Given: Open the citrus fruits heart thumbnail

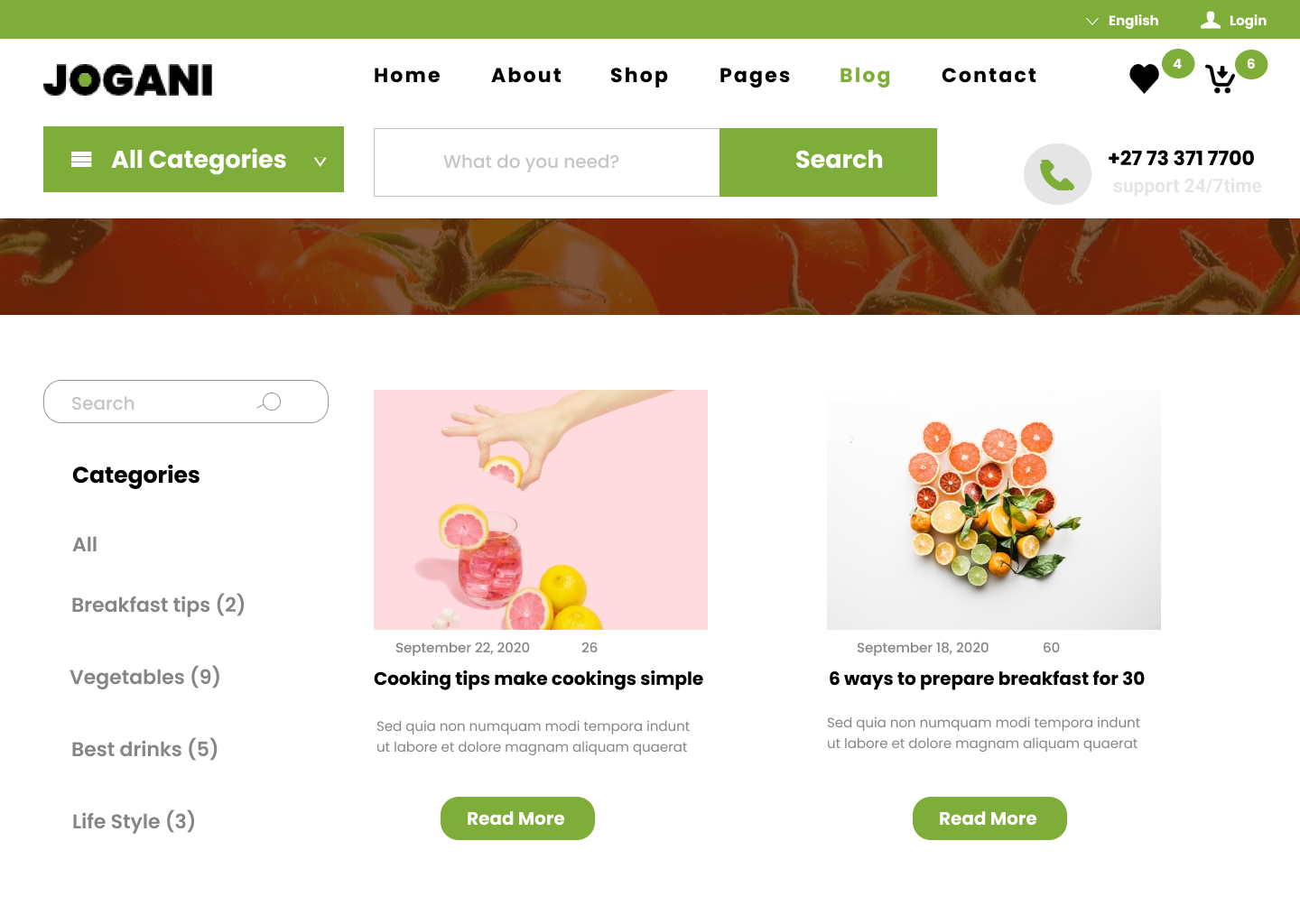Looking at the screenshot, I should click(x=994, y=510).
